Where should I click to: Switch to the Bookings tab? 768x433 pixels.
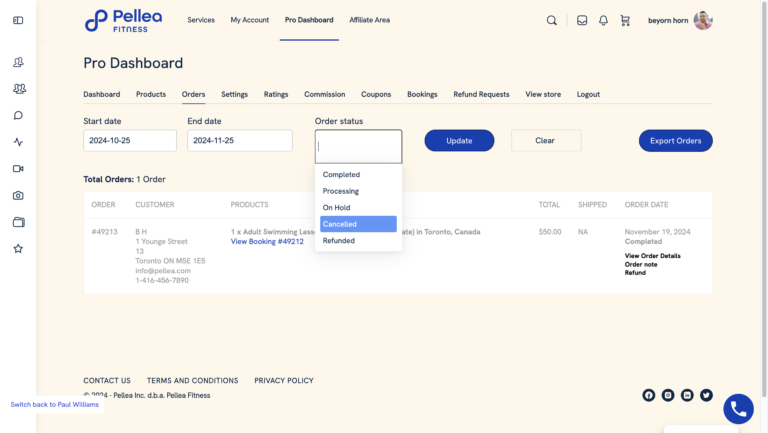(x=422, y=95)
